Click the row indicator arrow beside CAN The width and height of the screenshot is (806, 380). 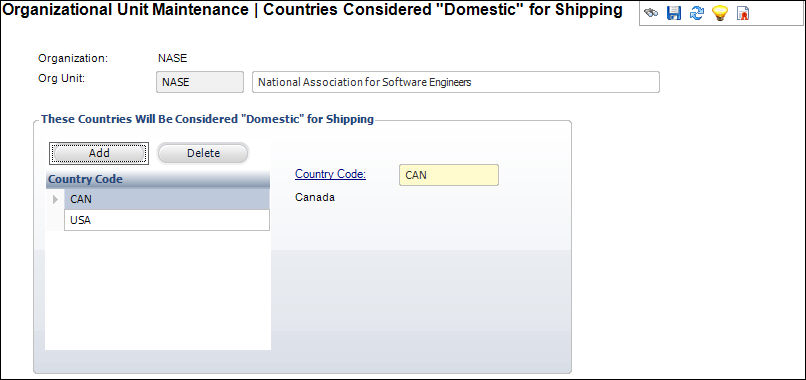click(x=56, y=200)
